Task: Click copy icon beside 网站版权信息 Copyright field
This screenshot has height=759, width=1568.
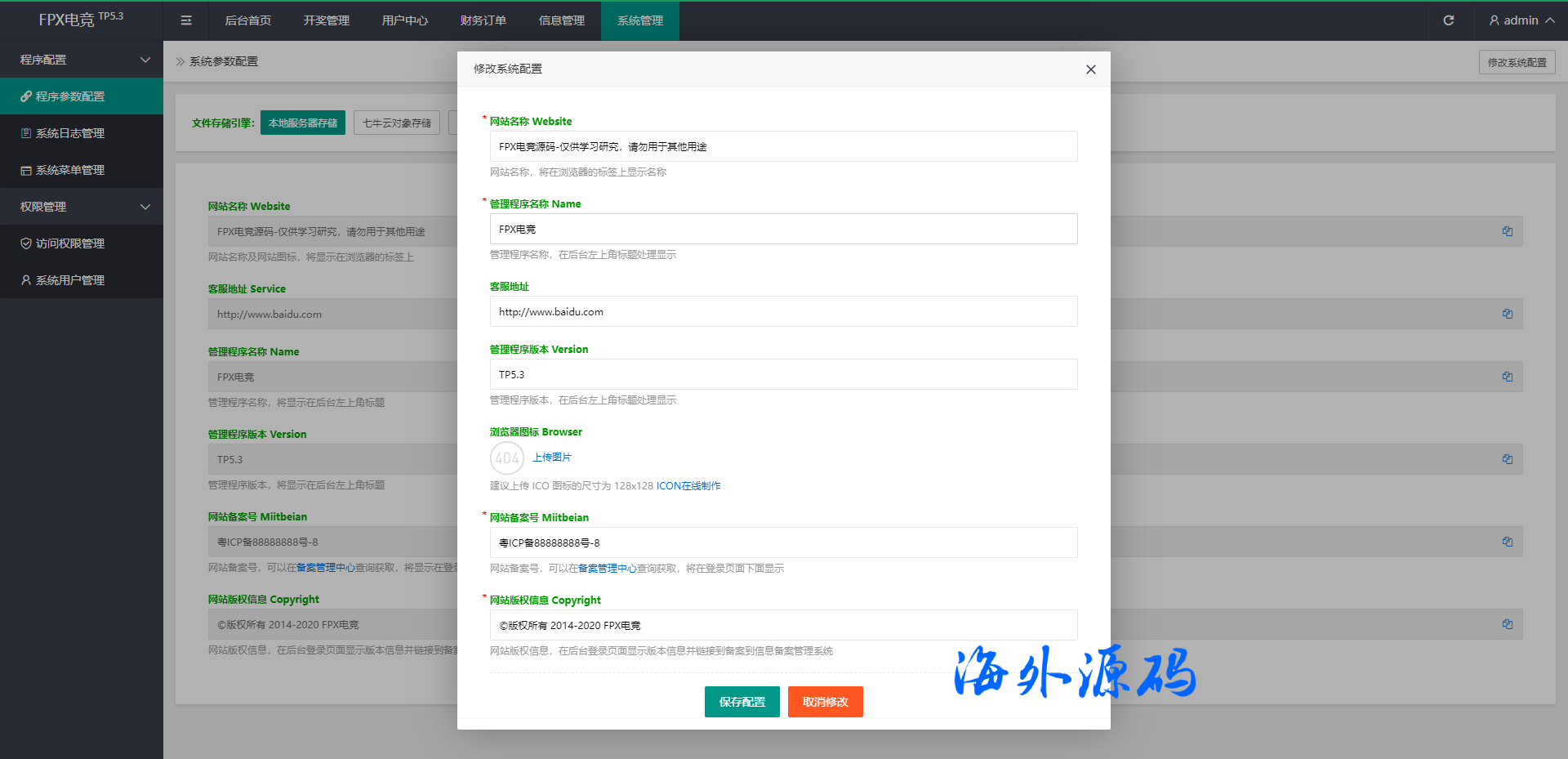Action: click(x=1507, y=624)
